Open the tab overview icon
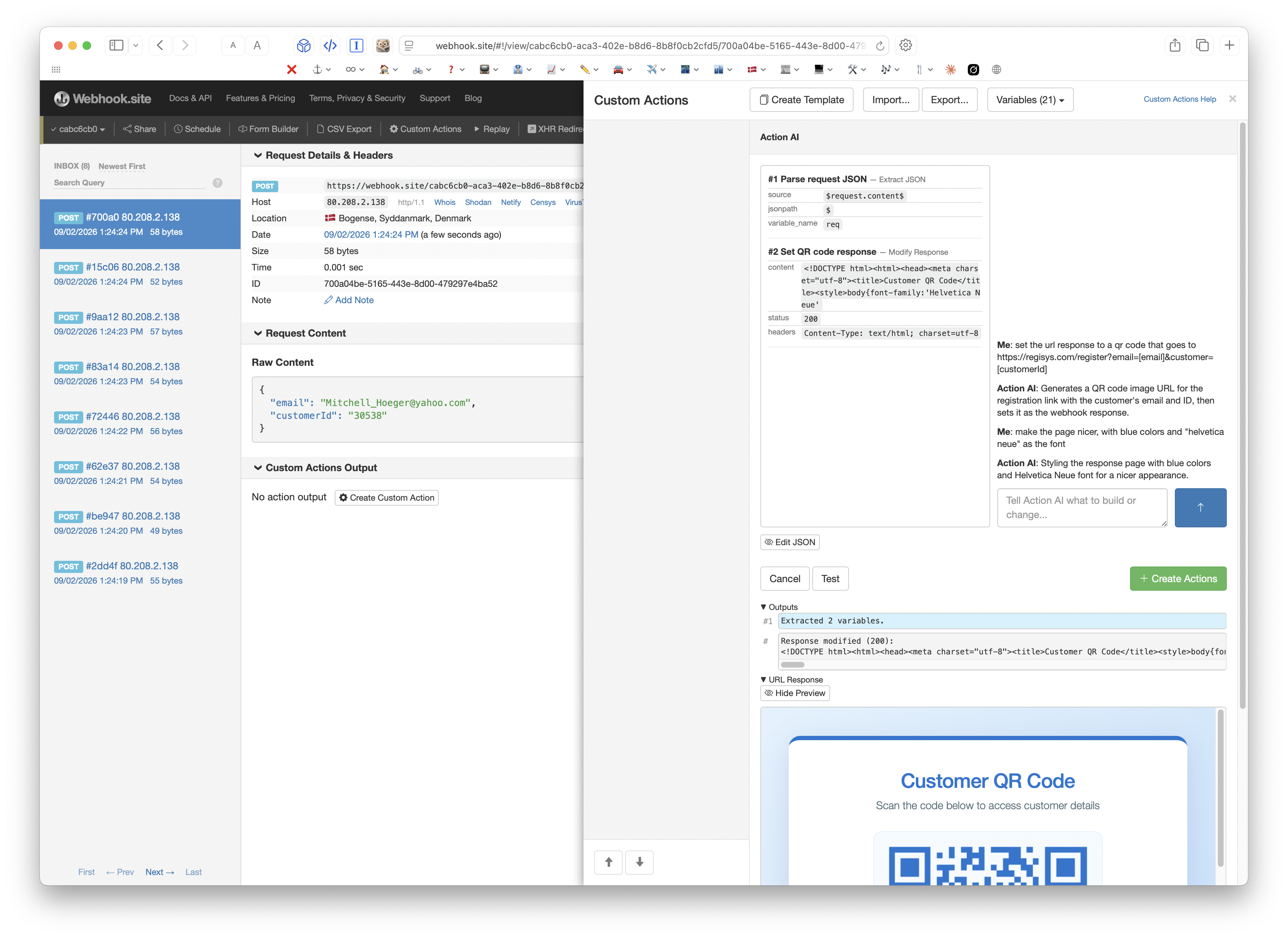Screen dimensions: 1288x938 click(1202, 46)
